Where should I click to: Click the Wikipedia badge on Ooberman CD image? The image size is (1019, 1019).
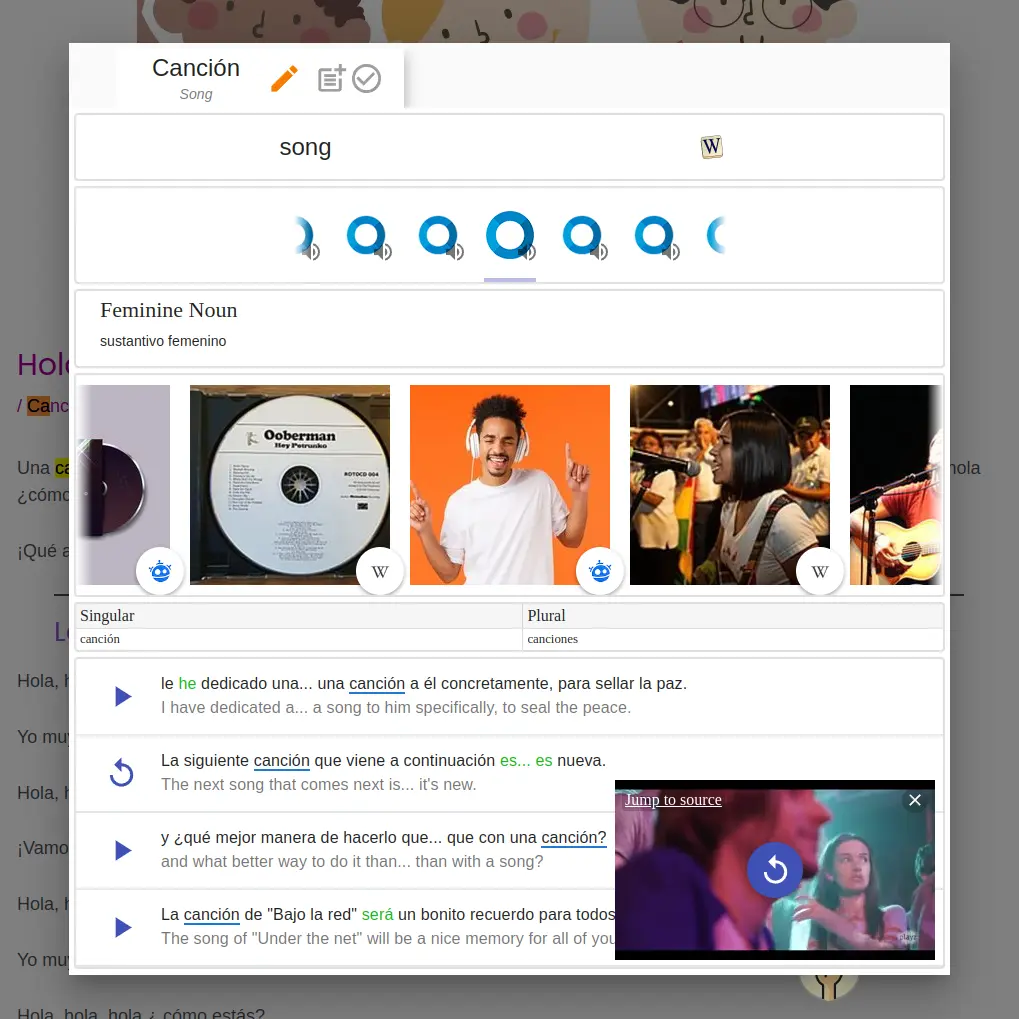tap(380, 572)
